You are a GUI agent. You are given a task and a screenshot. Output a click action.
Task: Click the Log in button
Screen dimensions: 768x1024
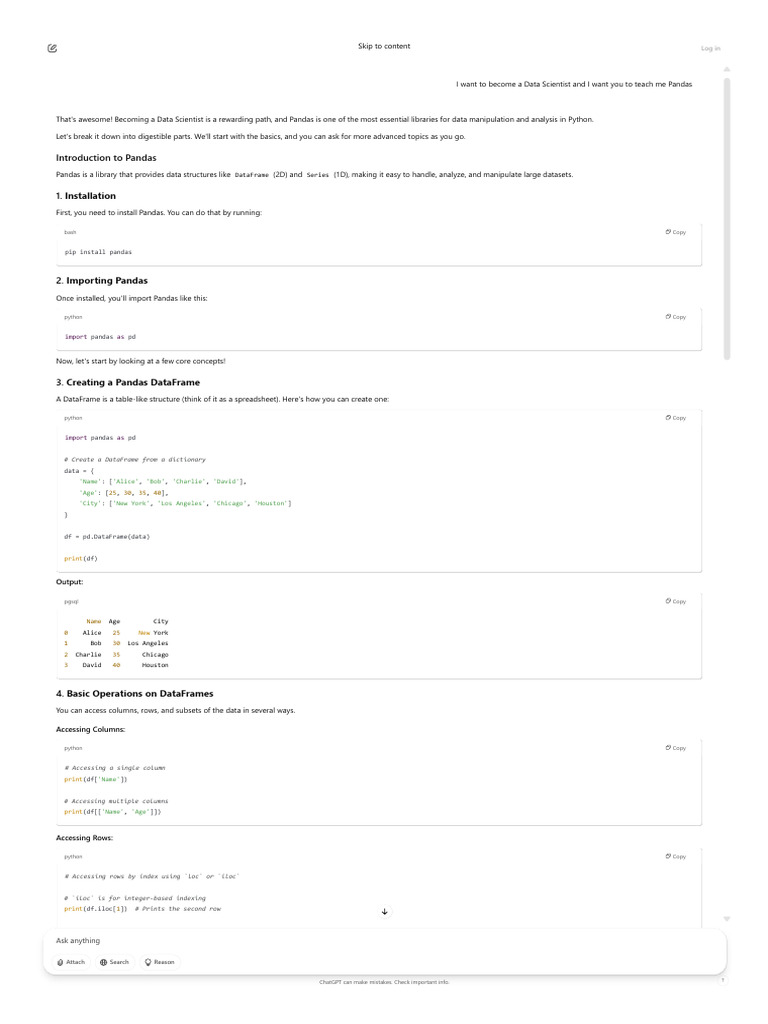click(710, 48)
